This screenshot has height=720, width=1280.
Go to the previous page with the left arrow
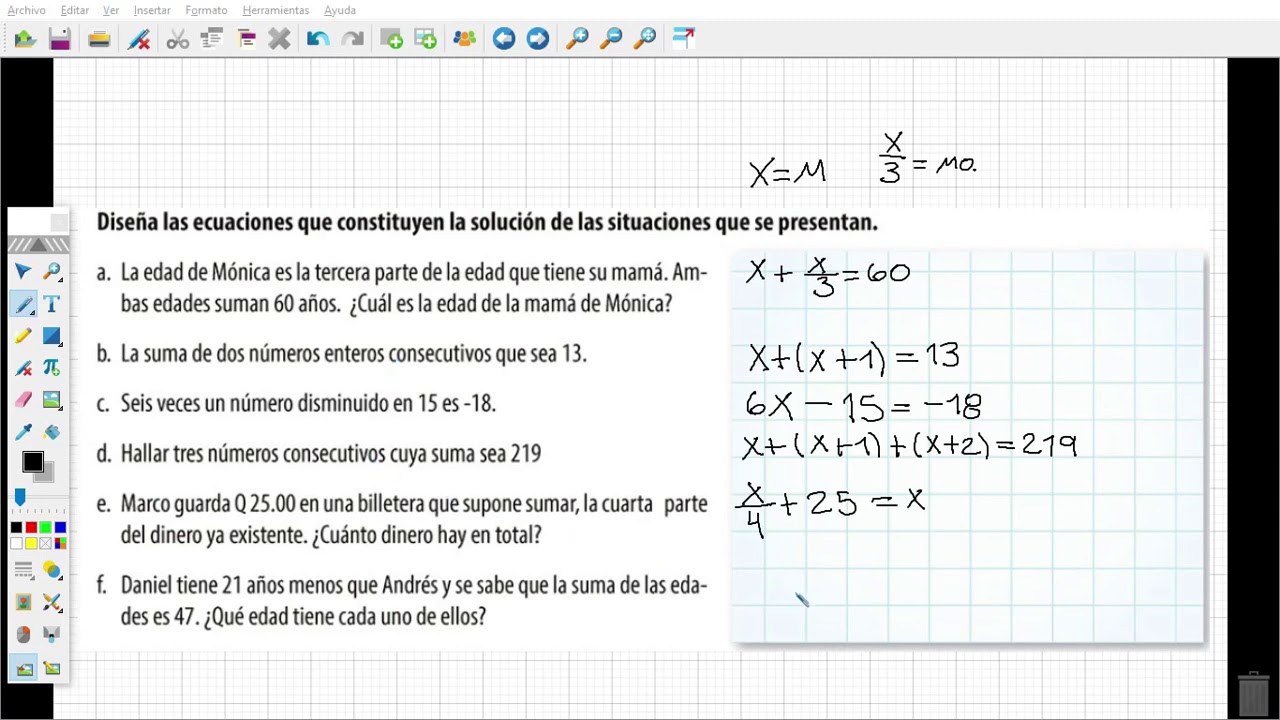tap(504, 39)
